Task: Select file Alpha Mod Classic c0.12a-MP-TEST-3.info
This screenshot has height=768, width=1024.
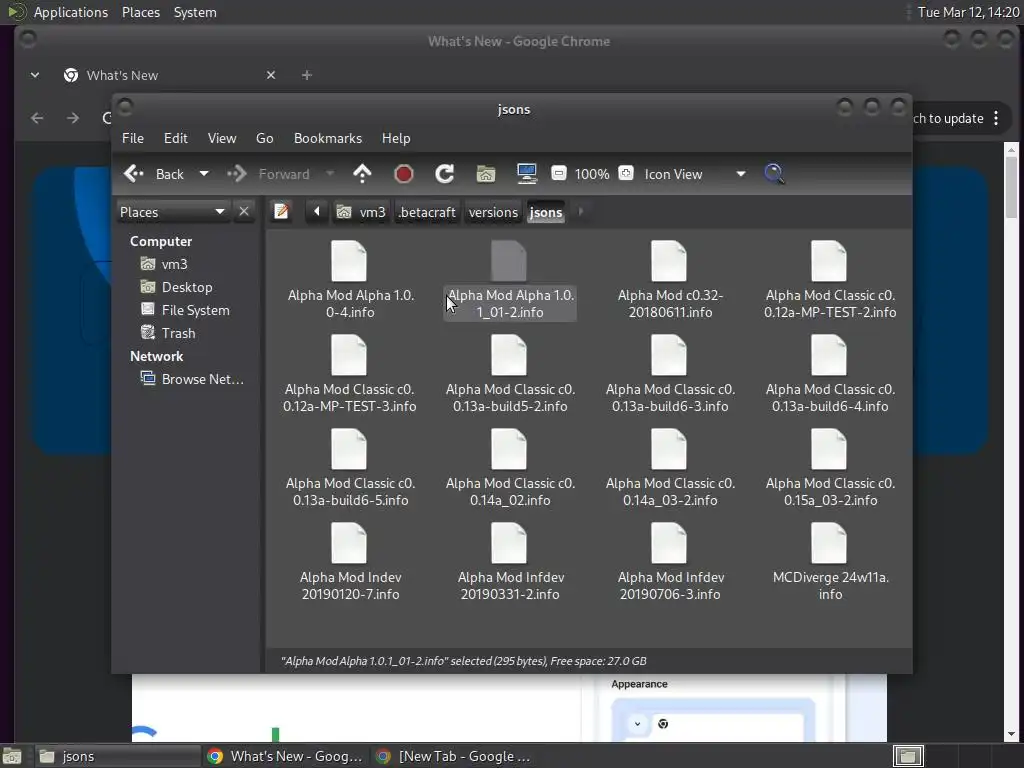Action: [349, 374]
